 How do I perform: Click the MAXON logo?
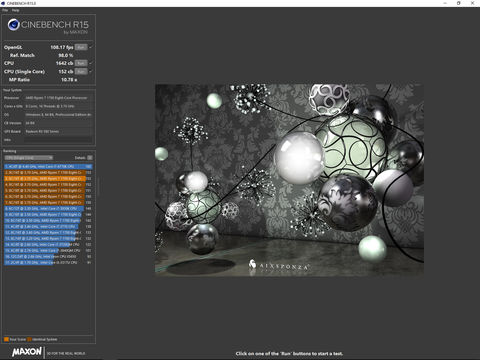click(x=27, y=352)
